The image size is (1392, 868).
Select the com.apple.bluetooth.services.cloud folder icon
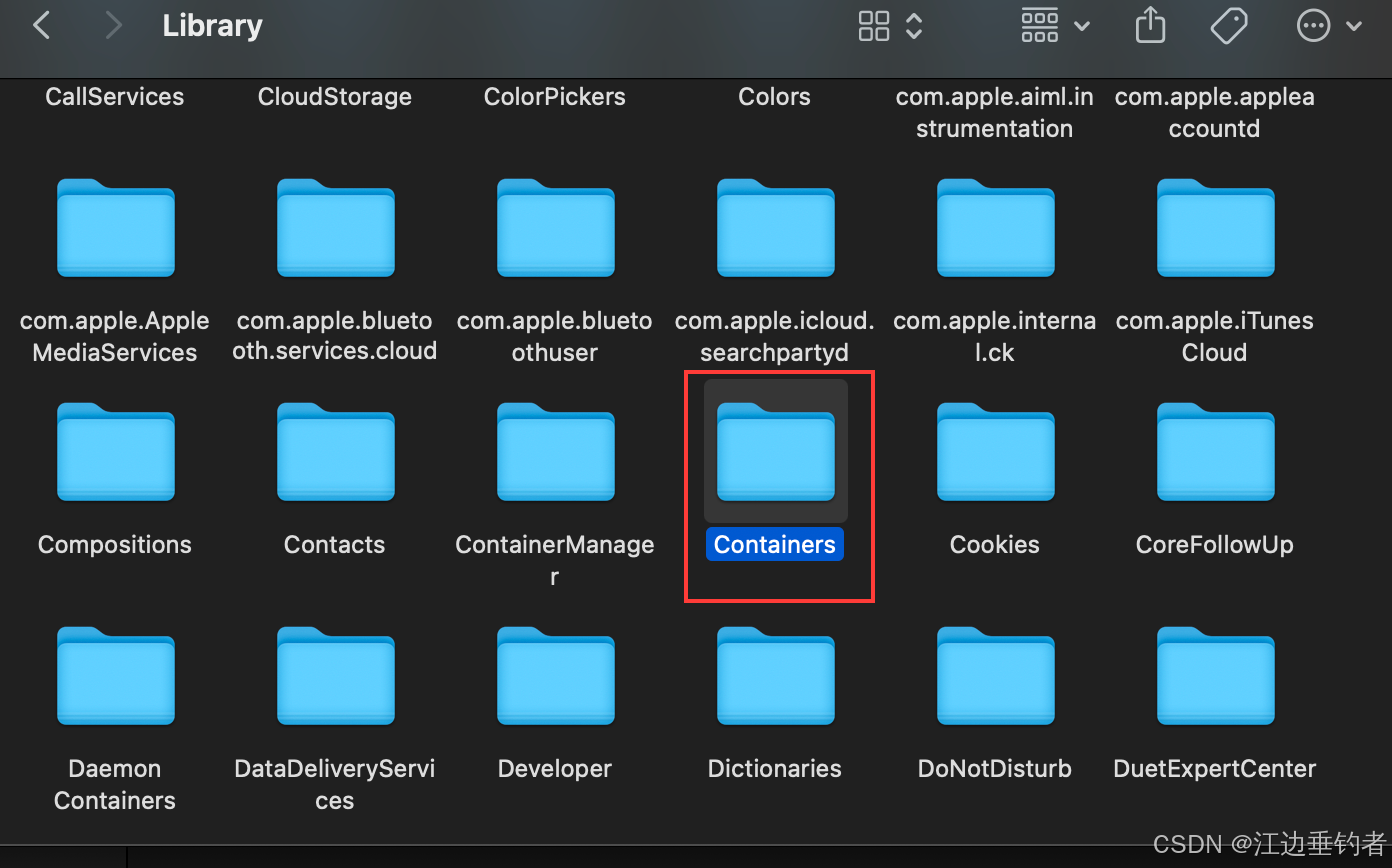(x=336, y=227)
